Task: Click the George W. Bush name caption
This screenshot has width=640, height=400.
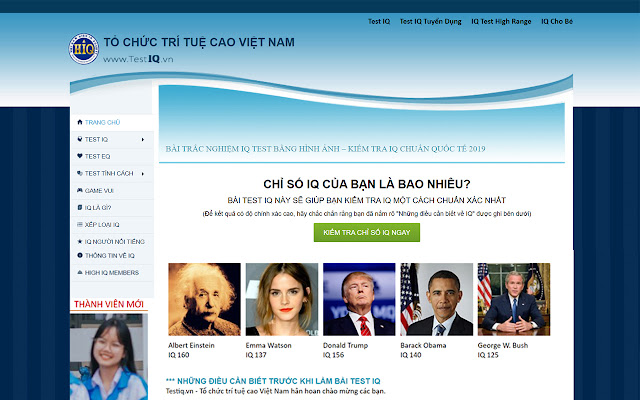Action: click(503, 345)
